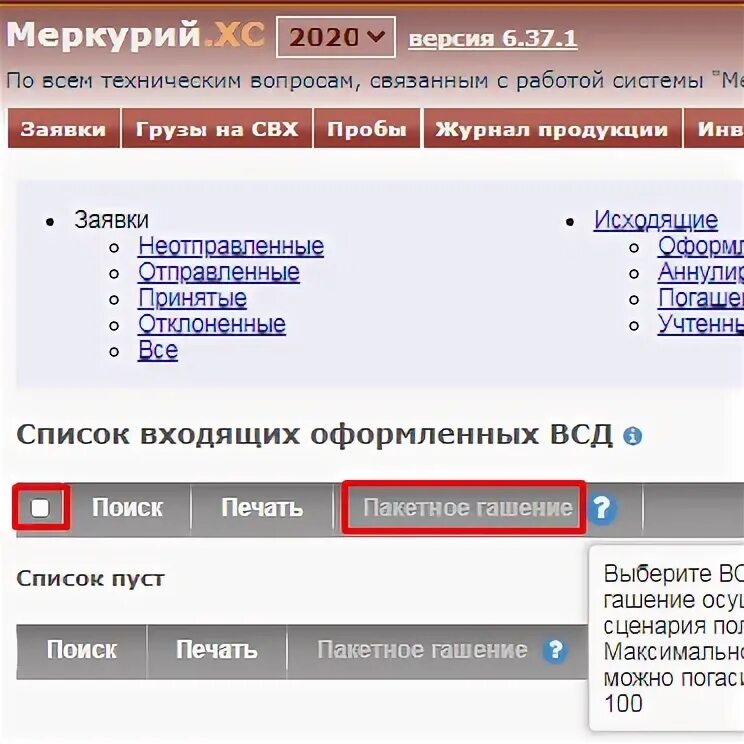Image resolution: width=744 pixels, height=744 pixels.
Task: Click the Меркурий.ХС logo
Action: [136, 35]
